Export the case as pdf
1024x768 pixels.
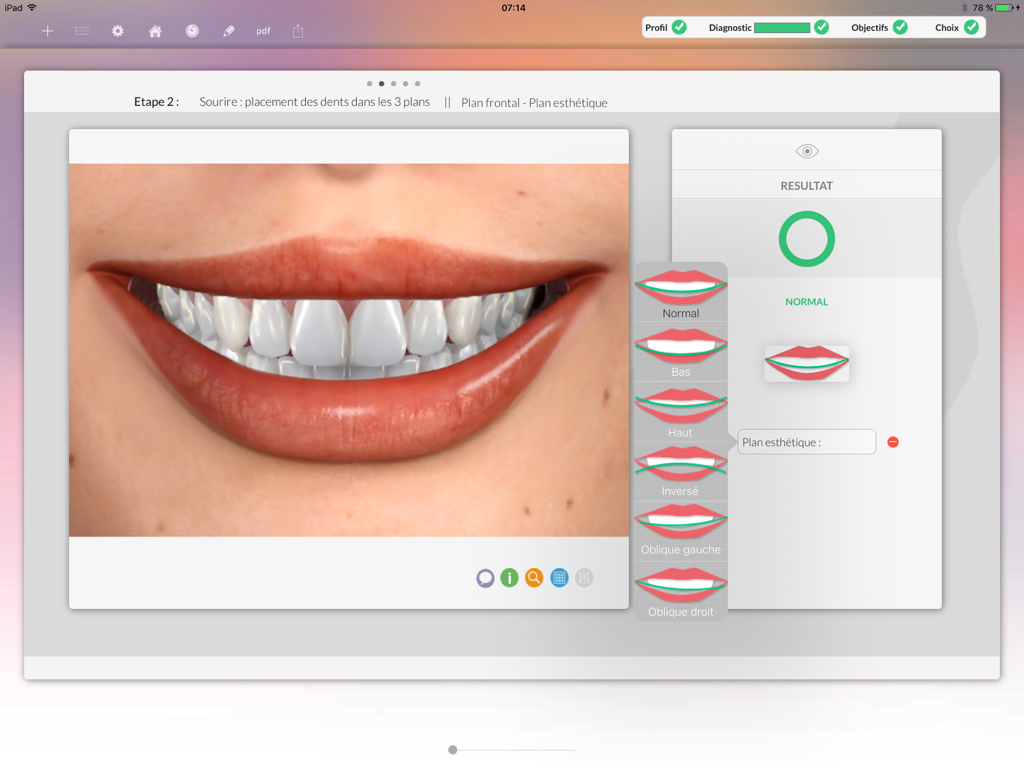click(263, 31)
